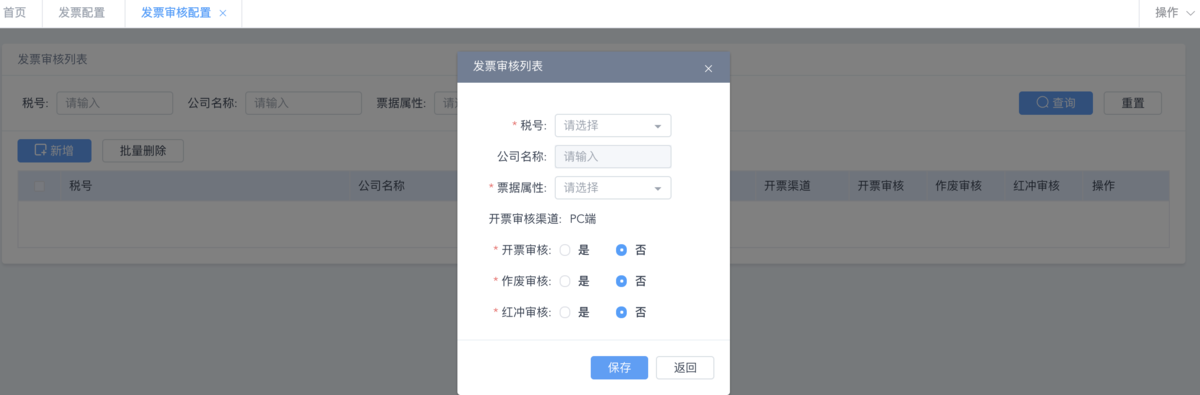
Task: Switch to the 首页 tab
Action: click(15, 13)
